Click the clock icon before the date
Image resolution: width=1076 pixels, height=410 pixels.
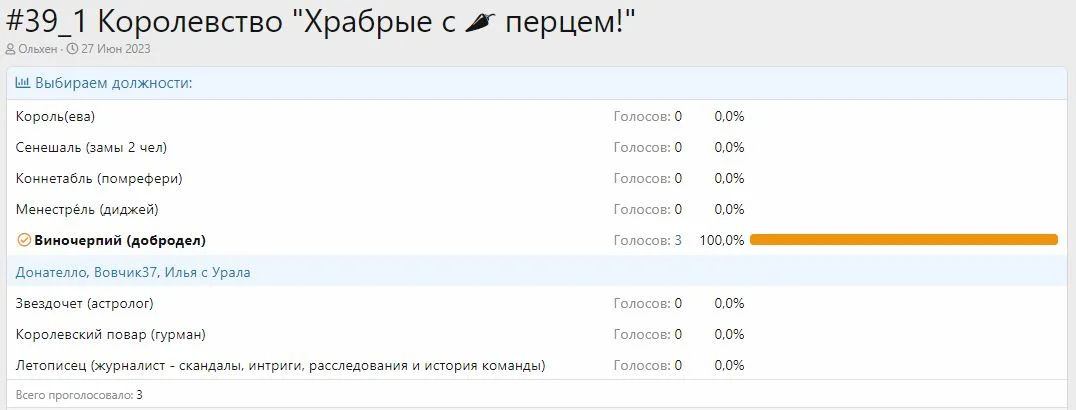pos(72,49)
